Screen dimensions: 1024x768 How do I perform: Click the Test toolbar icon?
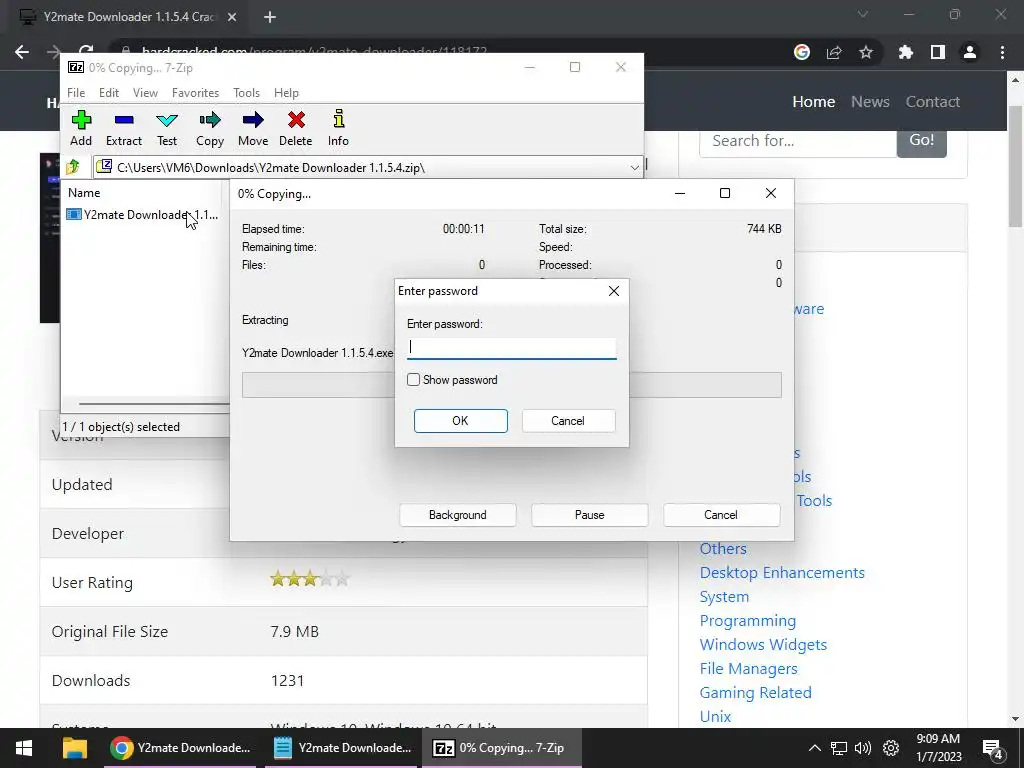pos(167,128)
